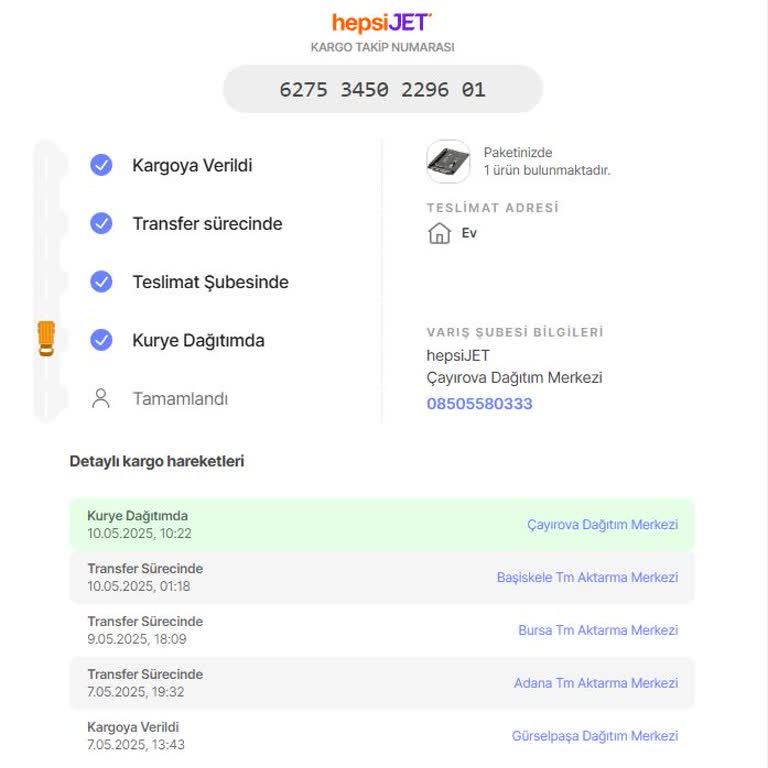Viewport: 768px width, 768px height.
Task: Open Adana Tm Aktarma Merkezi link
Action: tap(596, 683)
